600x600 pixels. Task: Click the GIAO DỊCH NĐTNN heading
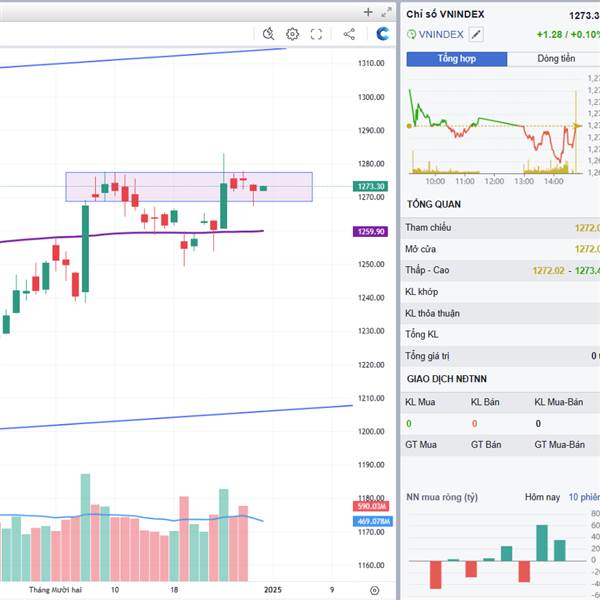click(447, 379)
